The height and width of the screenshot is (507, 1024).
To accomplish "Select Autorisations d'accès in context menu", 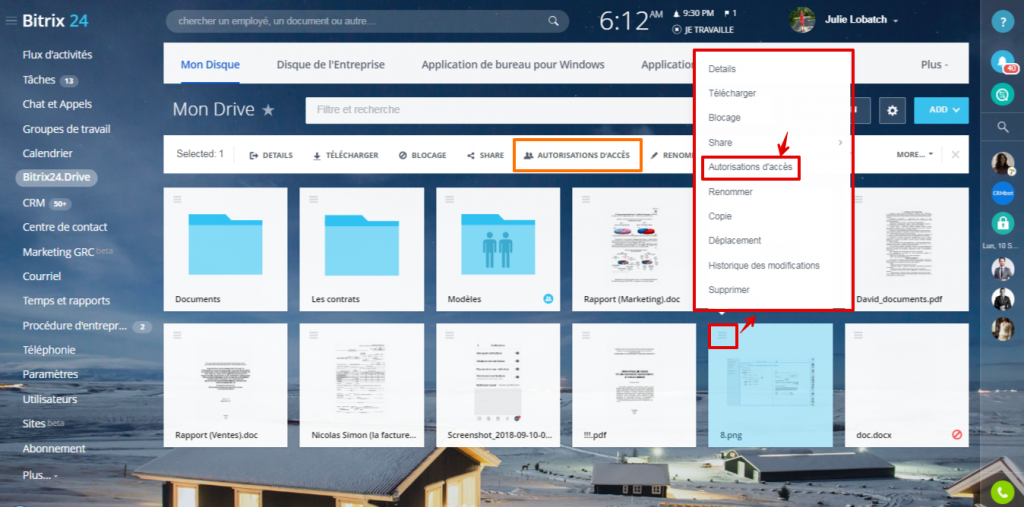I will coord(750,167).
